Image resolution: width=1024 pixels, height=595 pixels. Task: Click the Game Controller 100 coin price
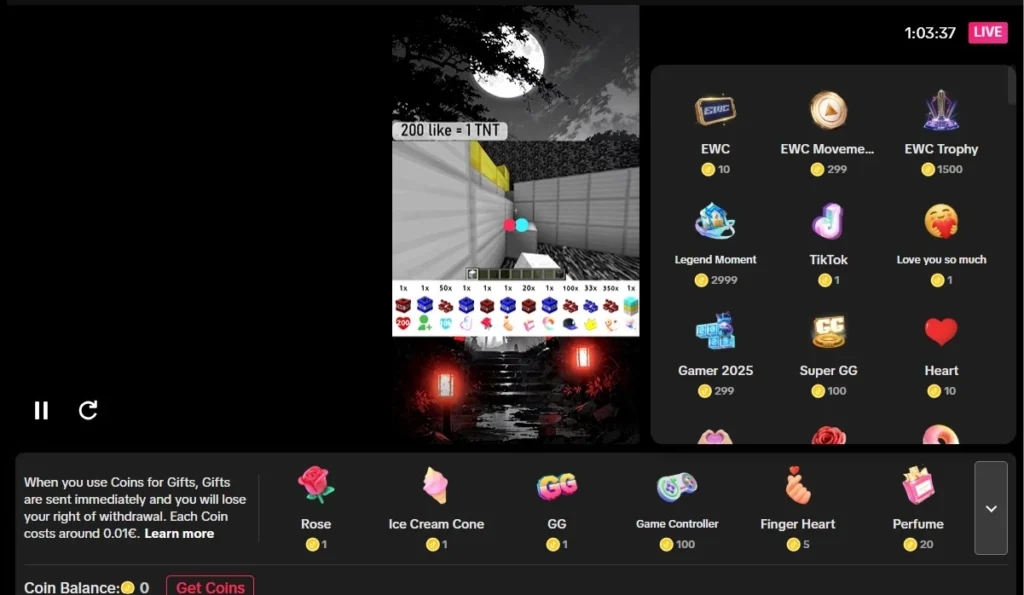click(x=677, y=544)
